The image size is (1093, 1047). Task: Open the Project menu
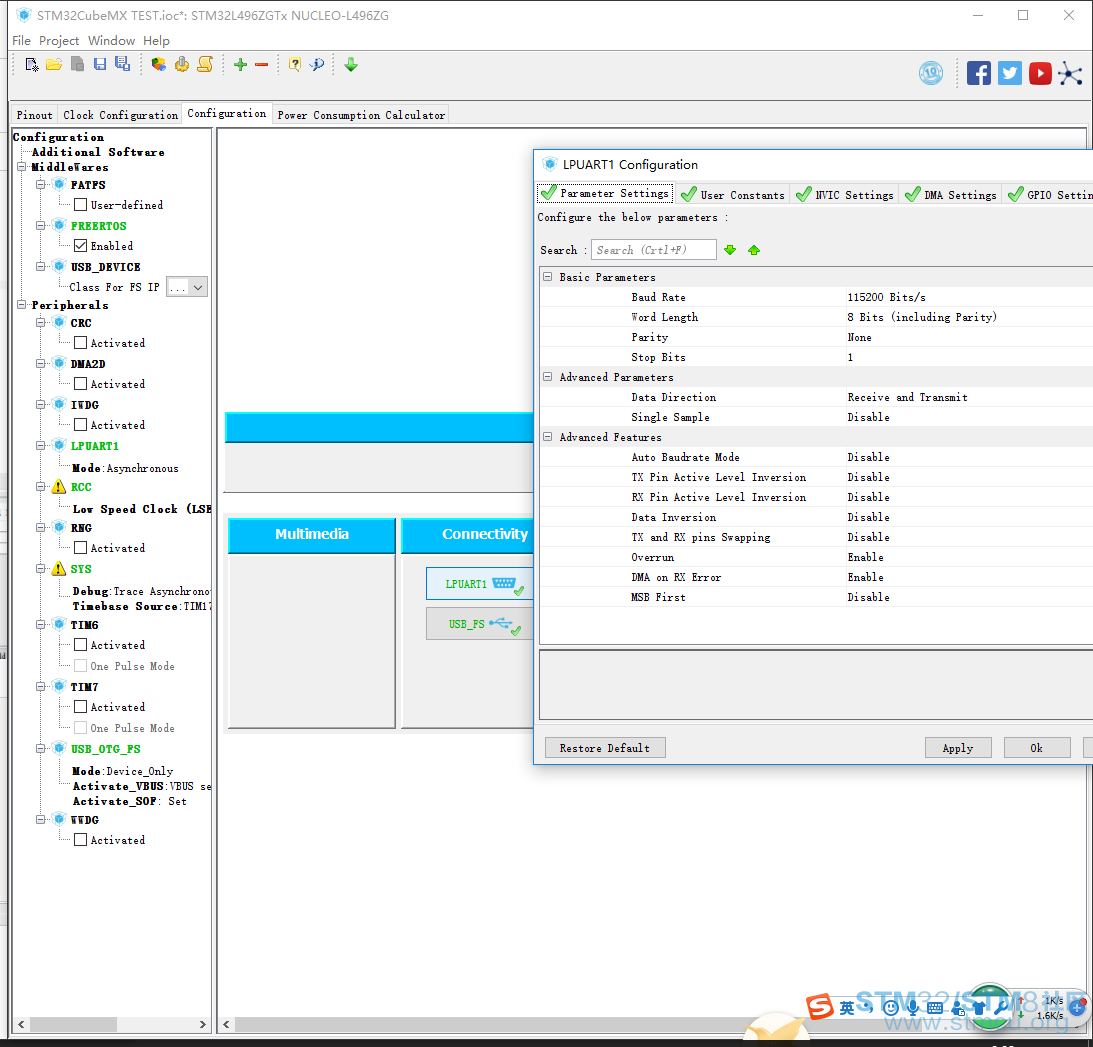point(59,40)
